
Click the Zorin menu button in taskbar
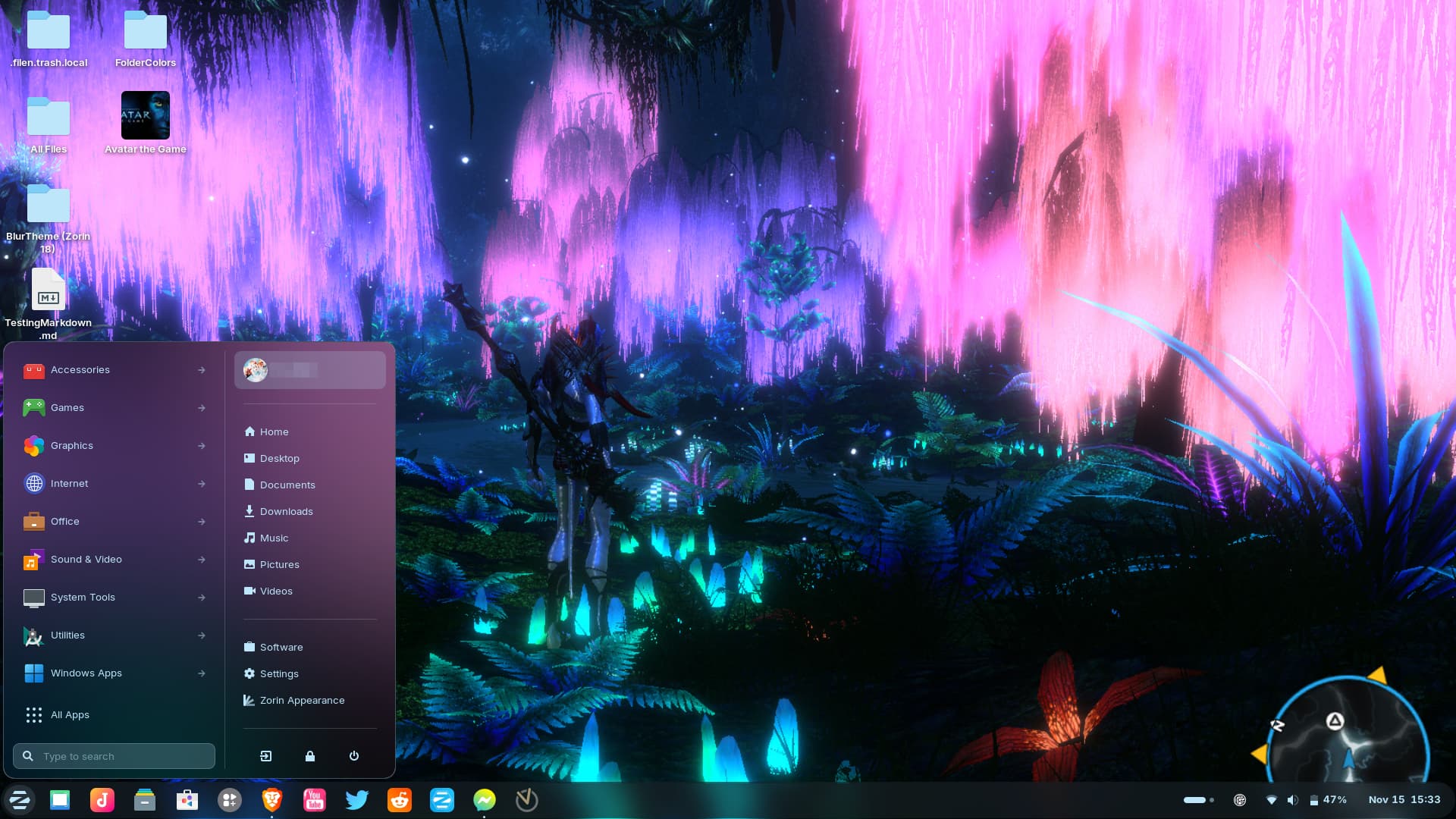[20, 799]
